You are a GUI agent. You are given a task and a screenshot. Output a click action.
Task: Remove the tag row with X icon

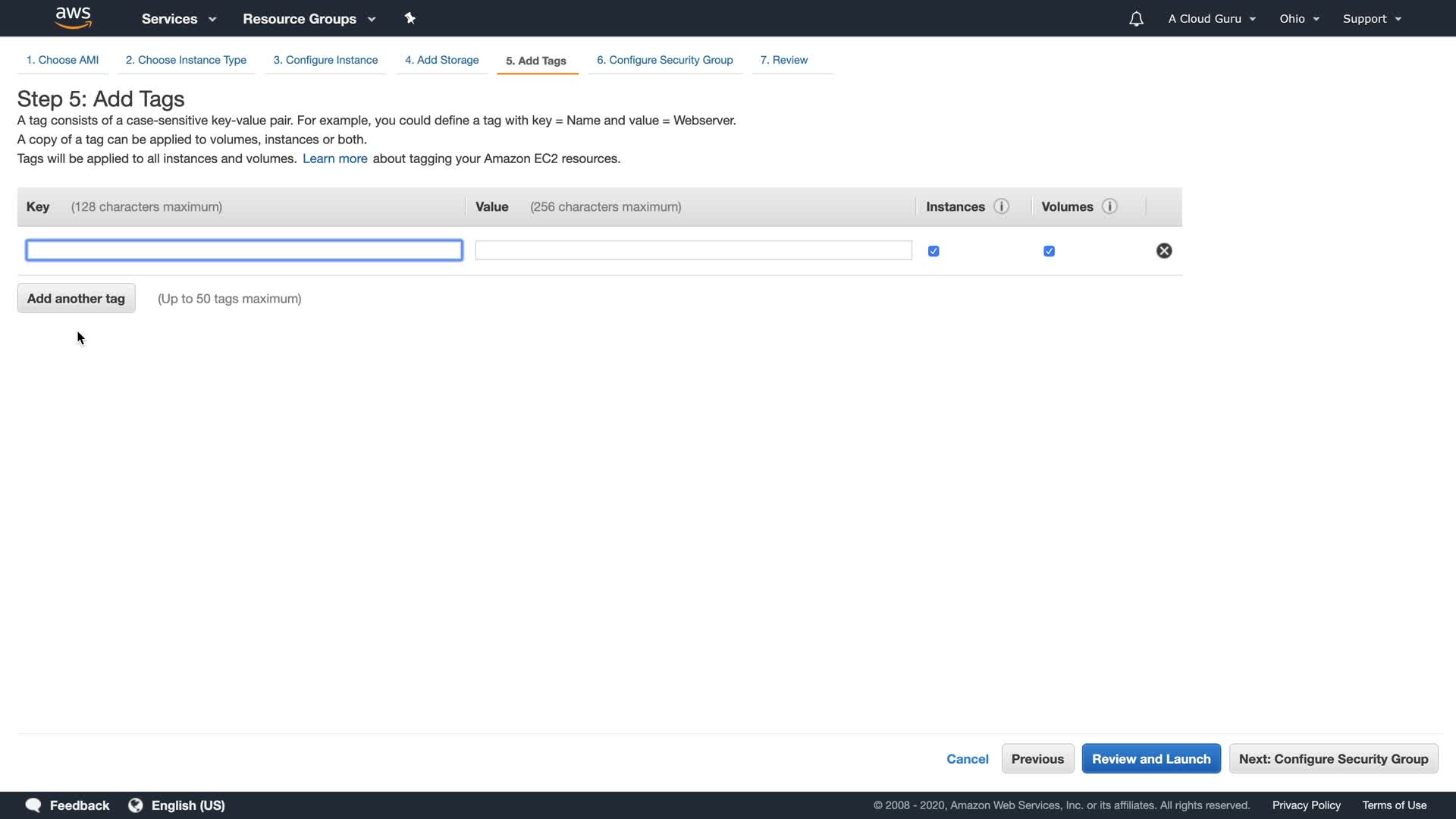point(1164,251)
